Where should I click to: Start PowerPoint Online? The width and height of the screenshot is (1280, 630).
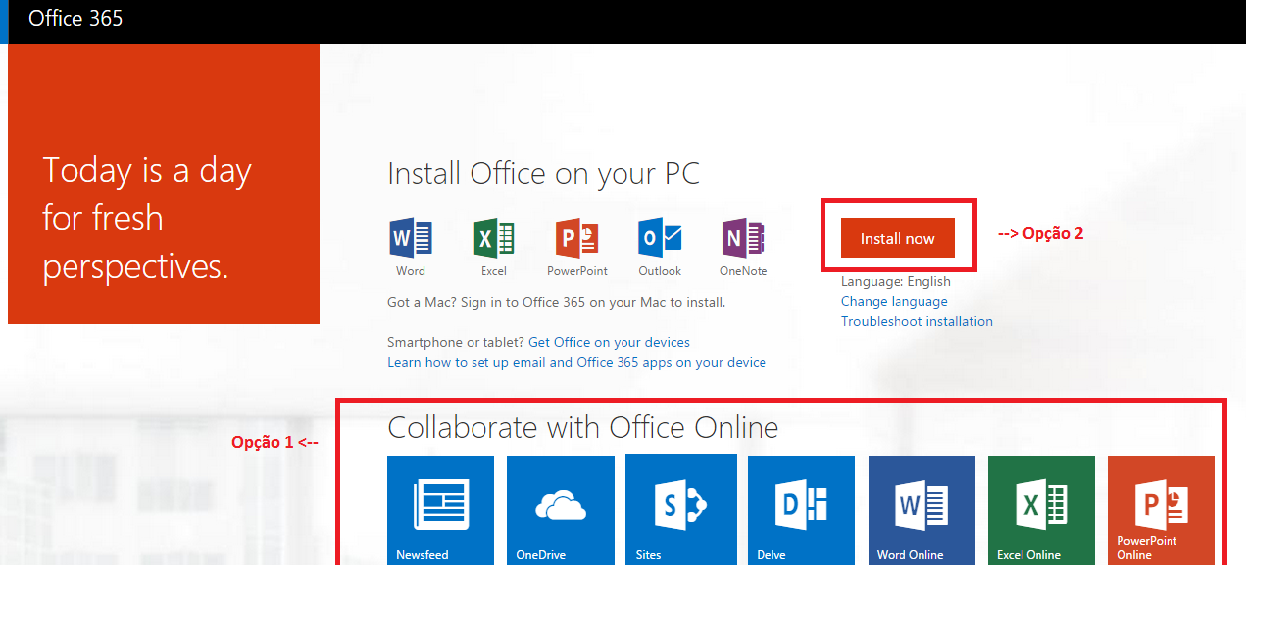[1161, 510]
